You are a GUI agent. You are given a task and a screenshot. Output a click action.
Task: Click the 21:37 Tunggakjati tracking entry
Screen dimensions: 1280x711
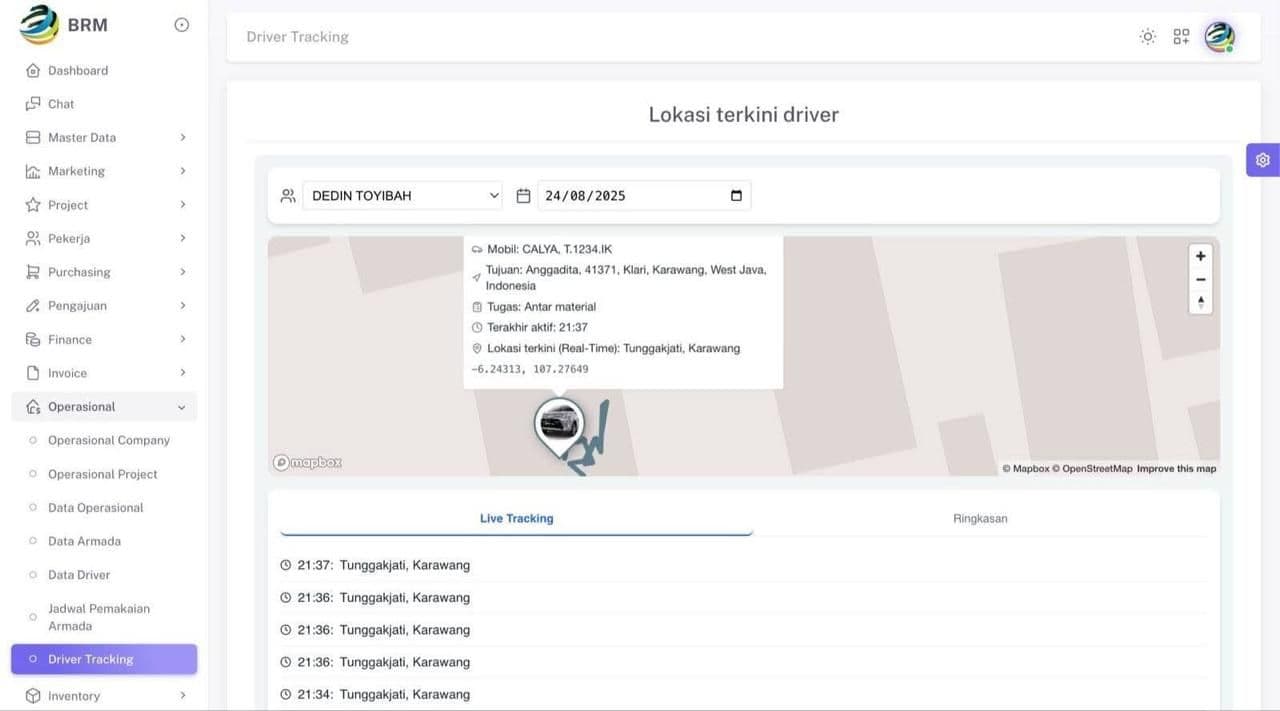click(744, 566)
